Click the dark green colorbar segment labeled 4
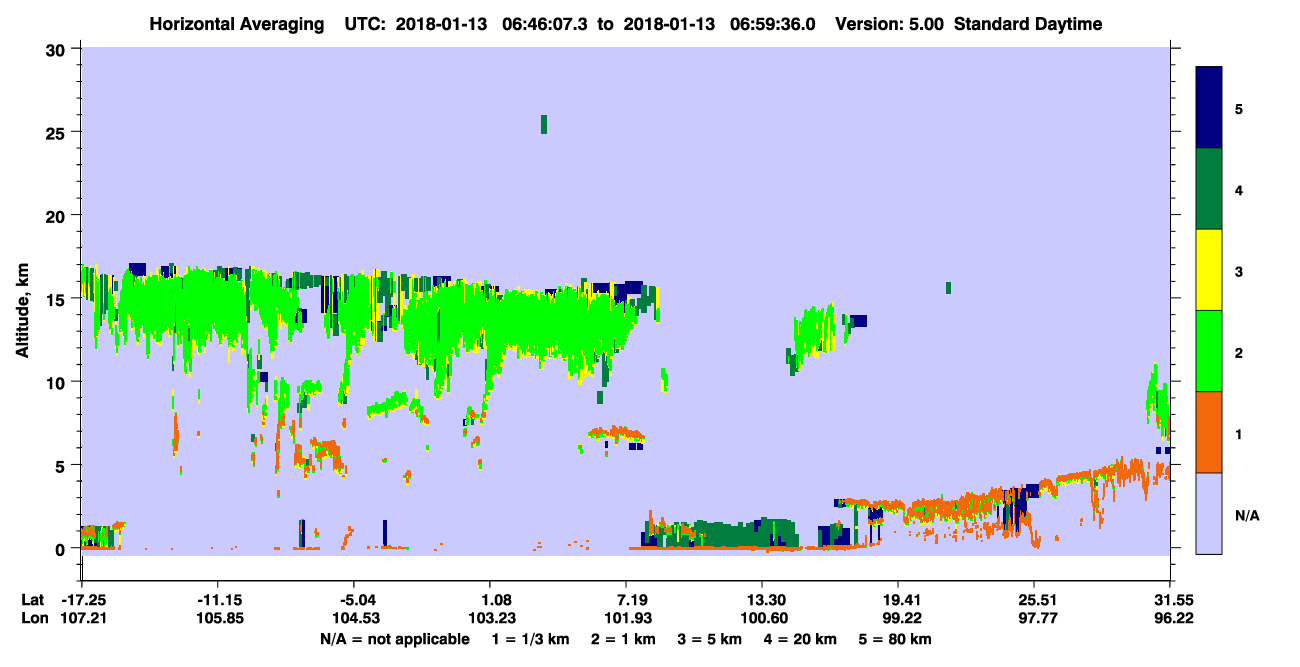This screenshot has width=1300, height=667. (x=1209, y=189)
